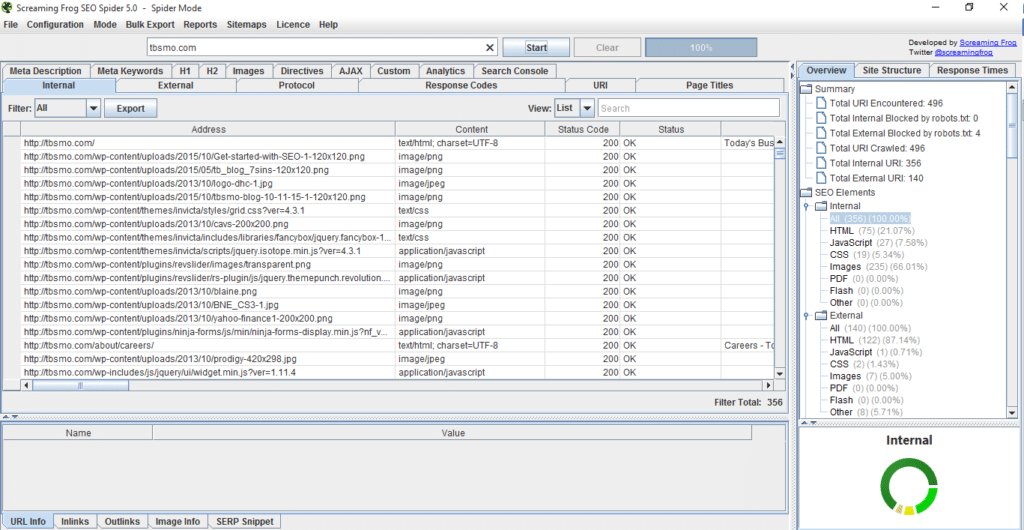Open the Response Times tab

972,70
